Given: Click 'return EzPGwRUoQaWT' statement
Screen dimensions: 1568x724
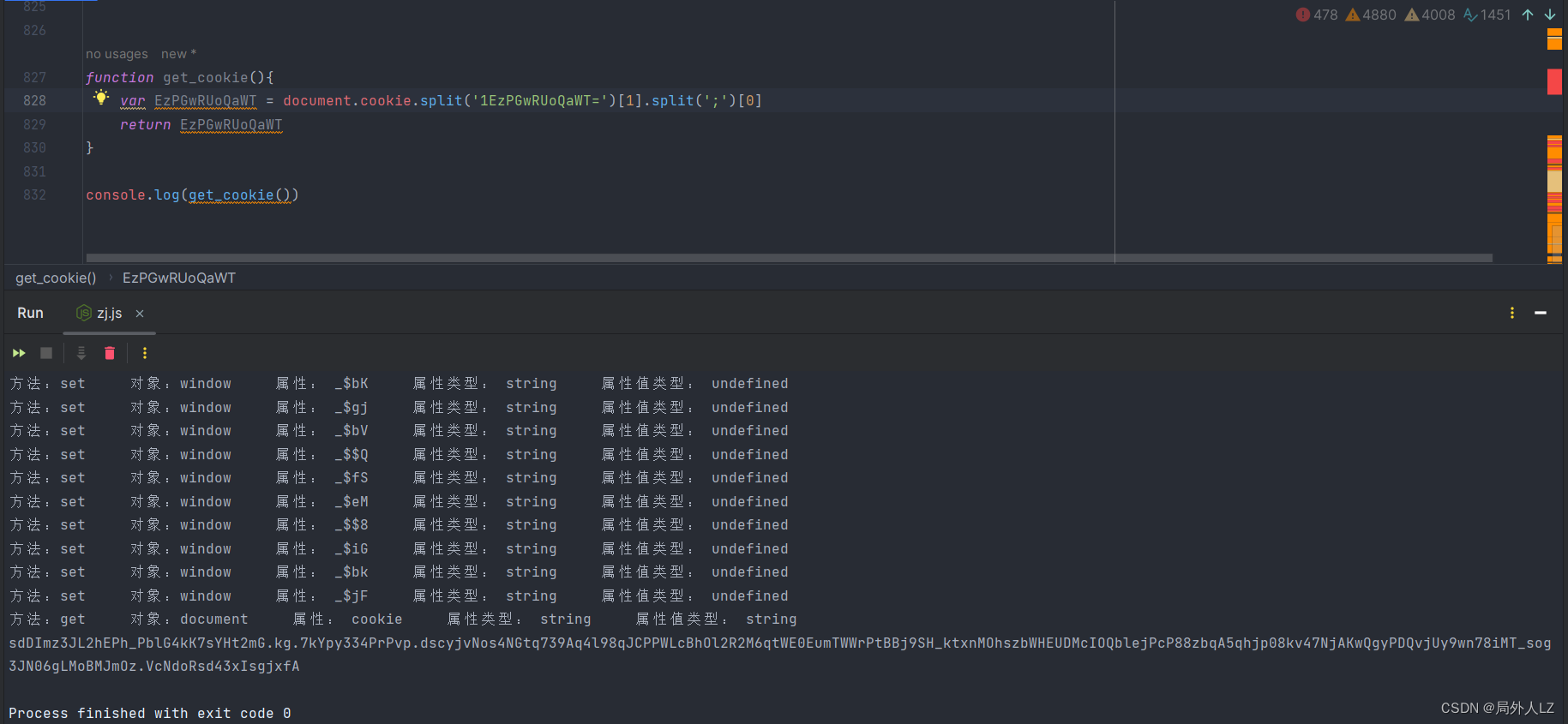Looking at the screenshot, I should pos(201,124).
